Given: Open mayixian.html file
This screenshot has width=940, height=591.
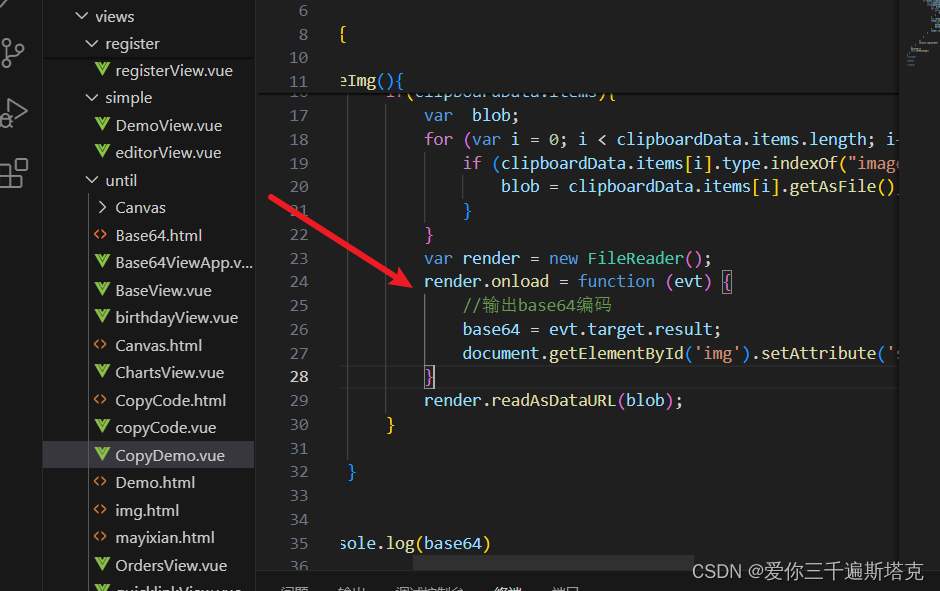Looking at the screenshot, I should click(165, 538).
